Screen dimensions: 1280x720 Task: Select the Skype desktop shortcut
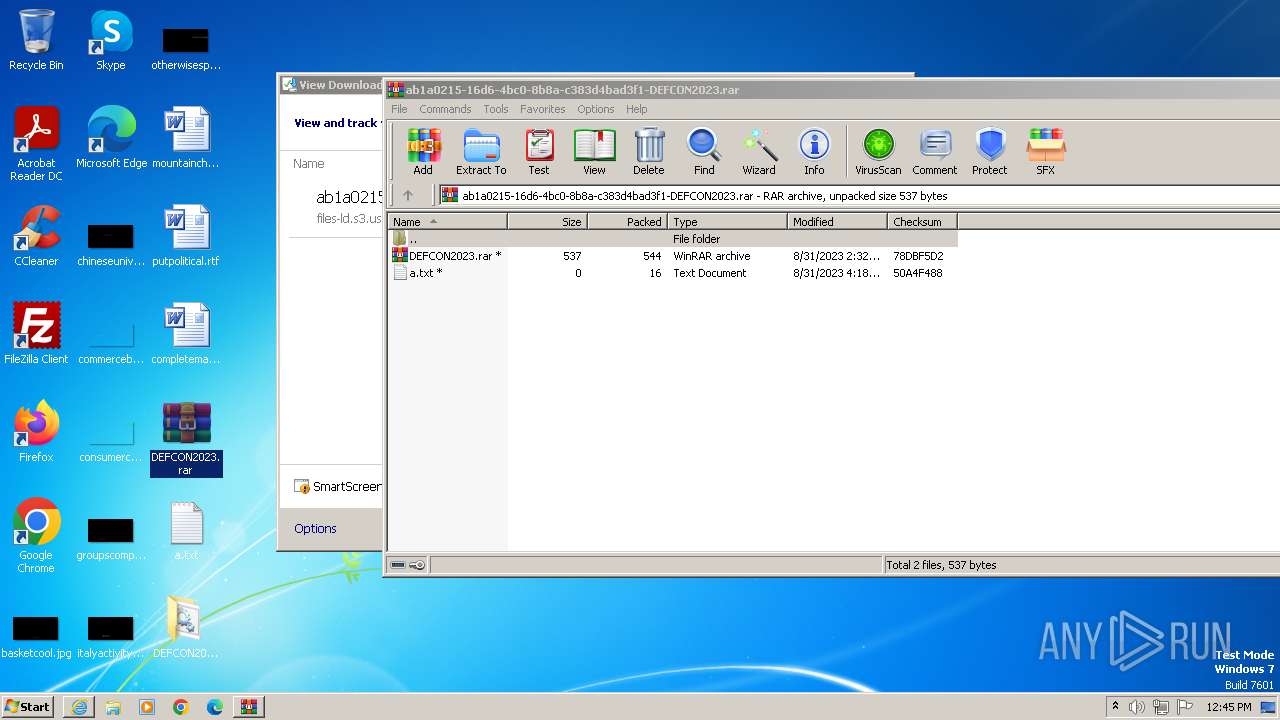click(x=111, y=41)
